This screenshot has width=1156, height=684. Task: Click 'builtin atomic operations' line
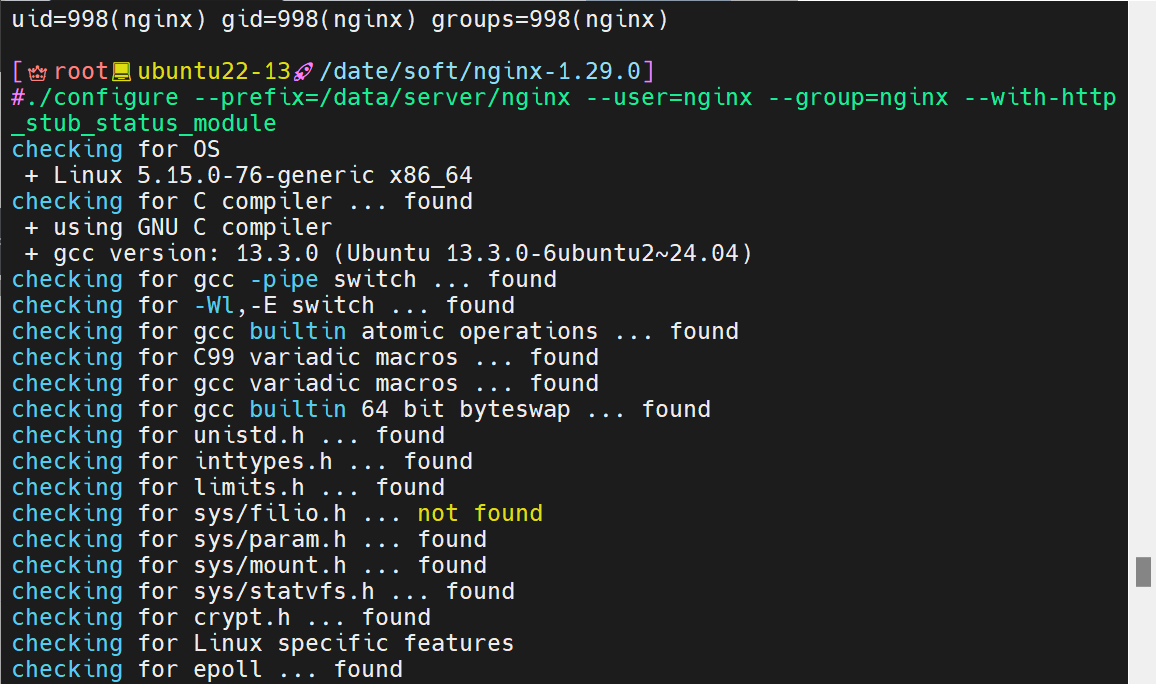pyautogui.click(x=375, y=331)
